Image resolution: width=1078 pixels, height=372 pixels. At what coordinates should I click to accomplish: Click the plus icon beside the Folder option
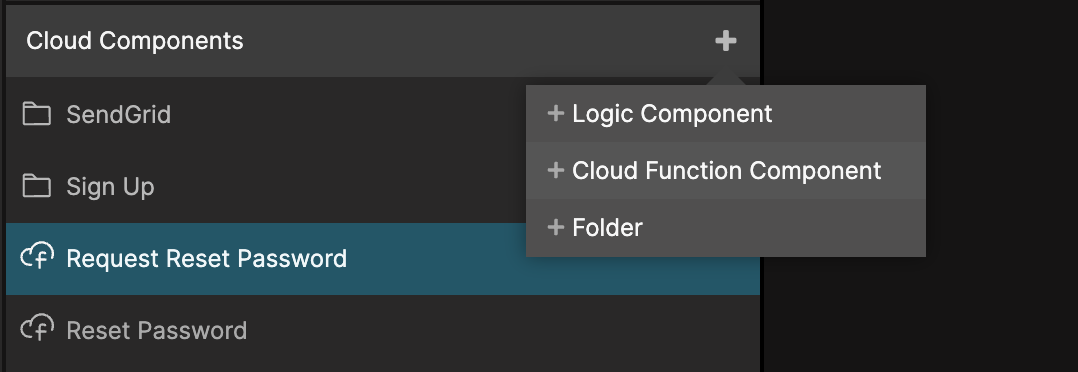556,227
